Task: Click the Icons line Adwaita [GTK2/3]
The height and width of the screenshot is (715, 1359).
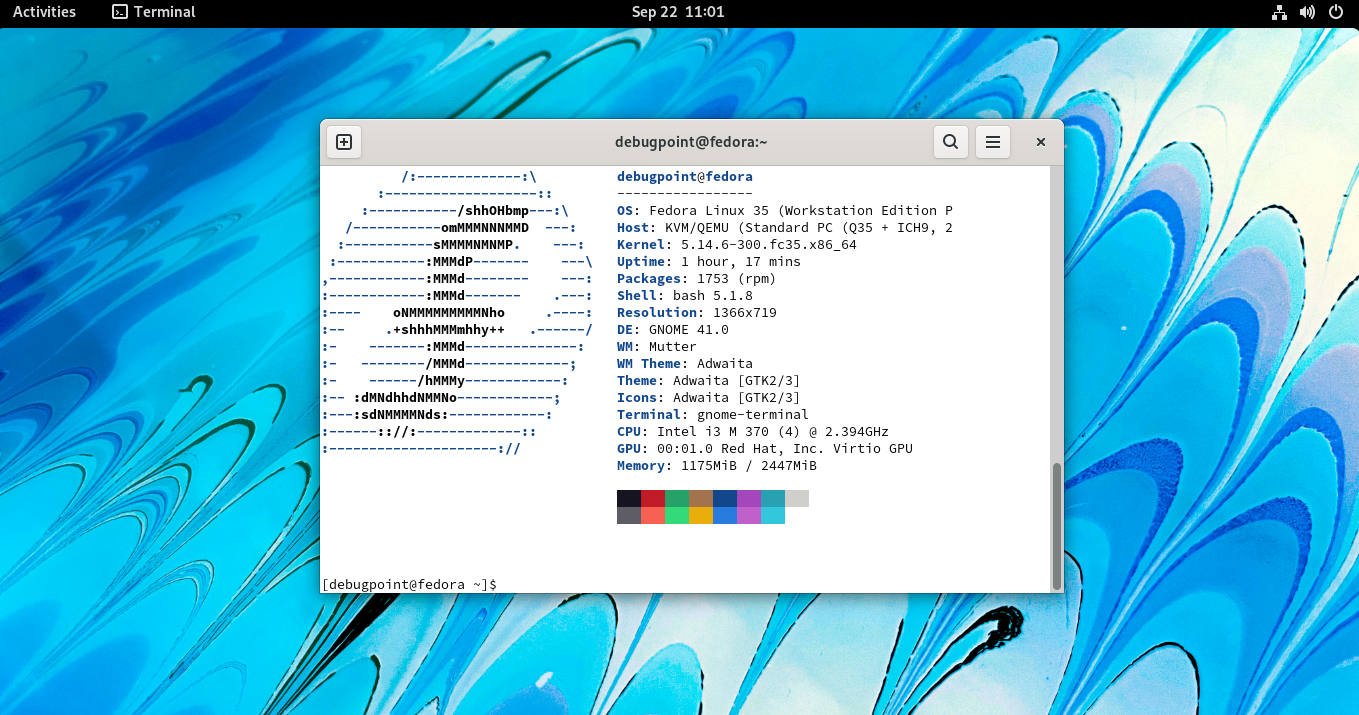Action: point(709,398)
